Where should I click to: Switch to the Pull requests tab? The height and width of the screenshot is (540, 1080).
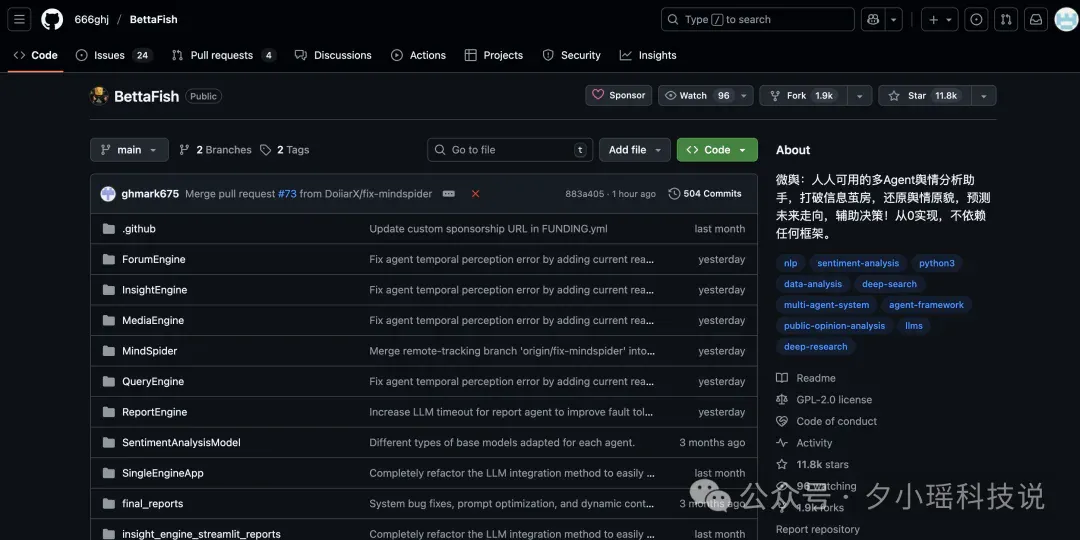224,55
